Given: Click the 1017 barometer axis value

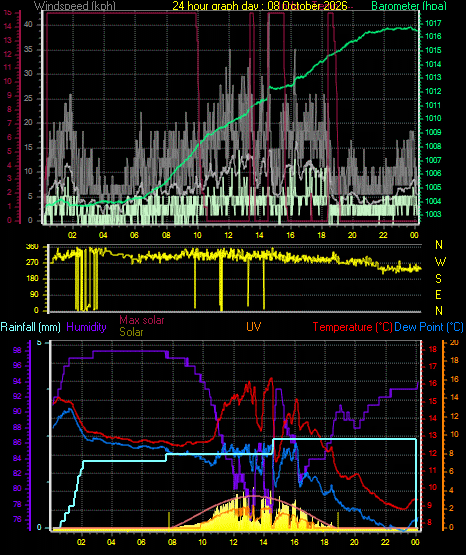Looking at the screenshot, I should [433, 23].
